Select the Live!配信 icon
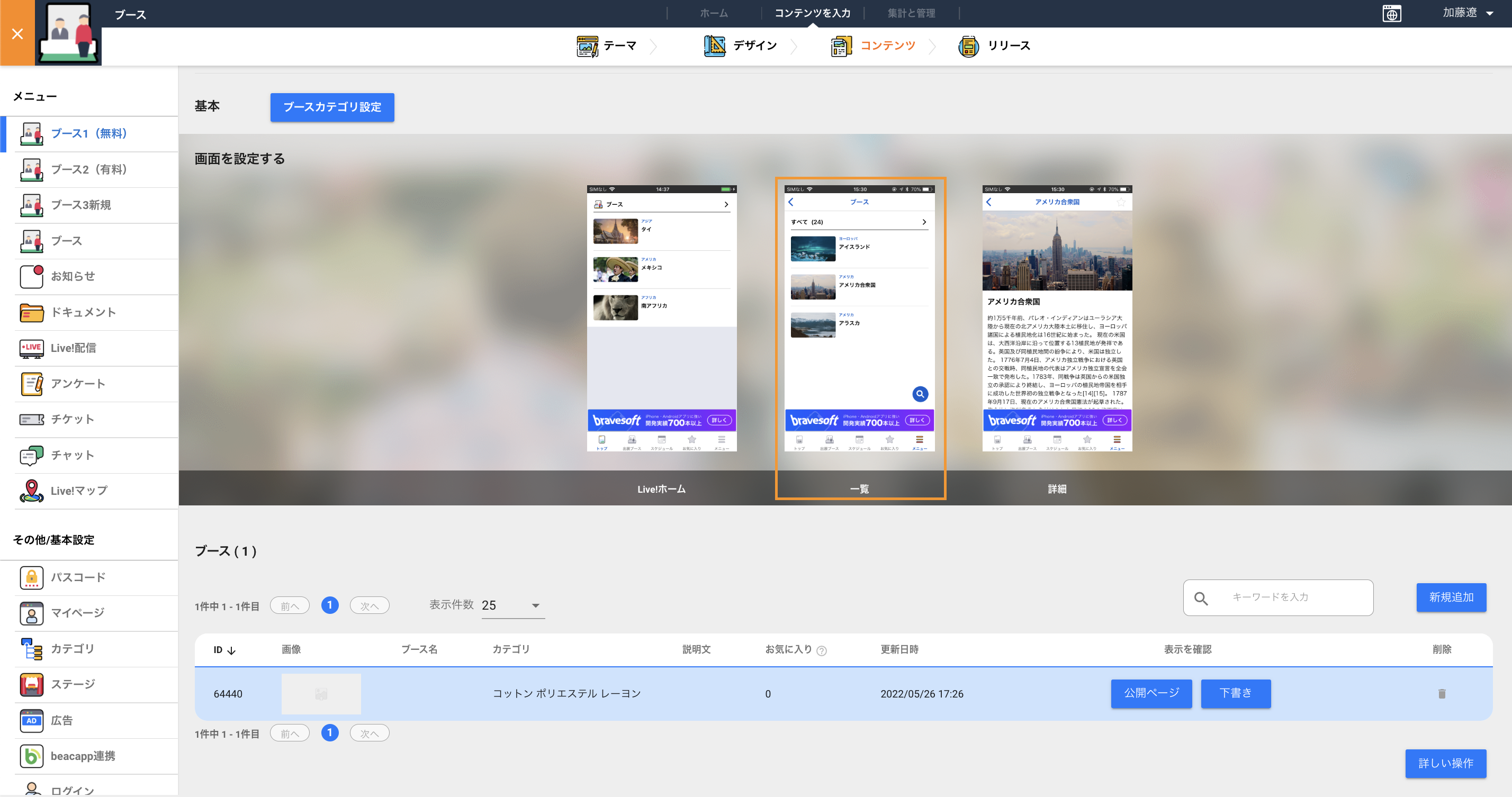The image size is (1512, 797). click(32, 348)
